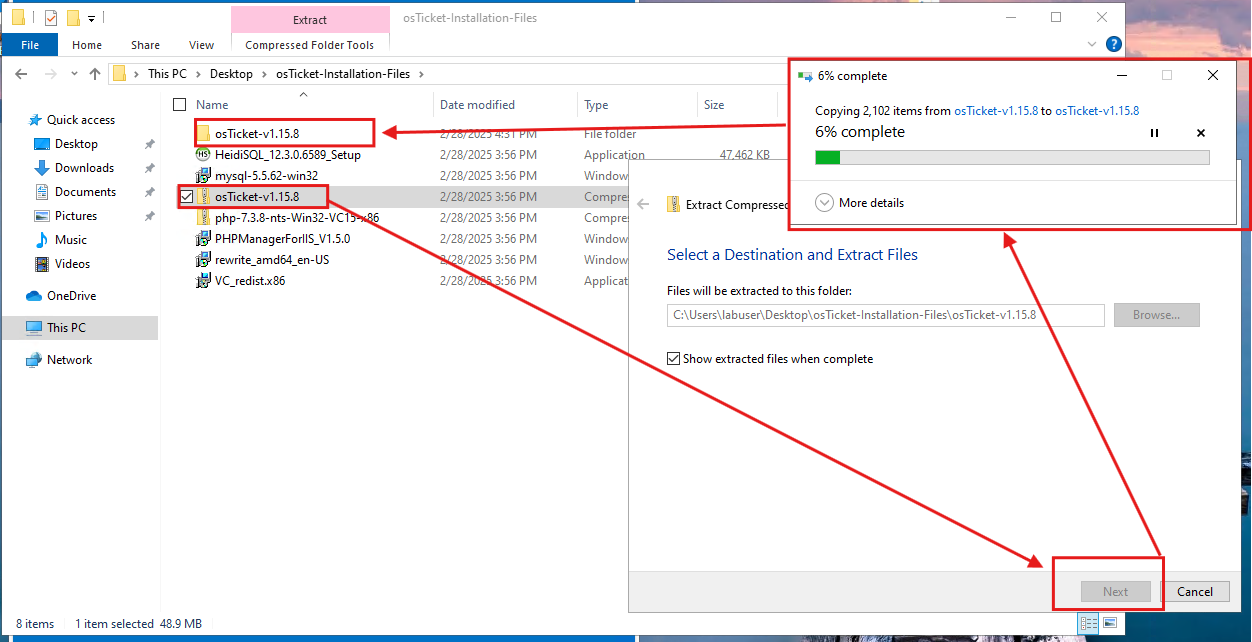This screenshot has height=642, width=1252.
Task: Switch to large icons view
Action: tap(1109, 623)
